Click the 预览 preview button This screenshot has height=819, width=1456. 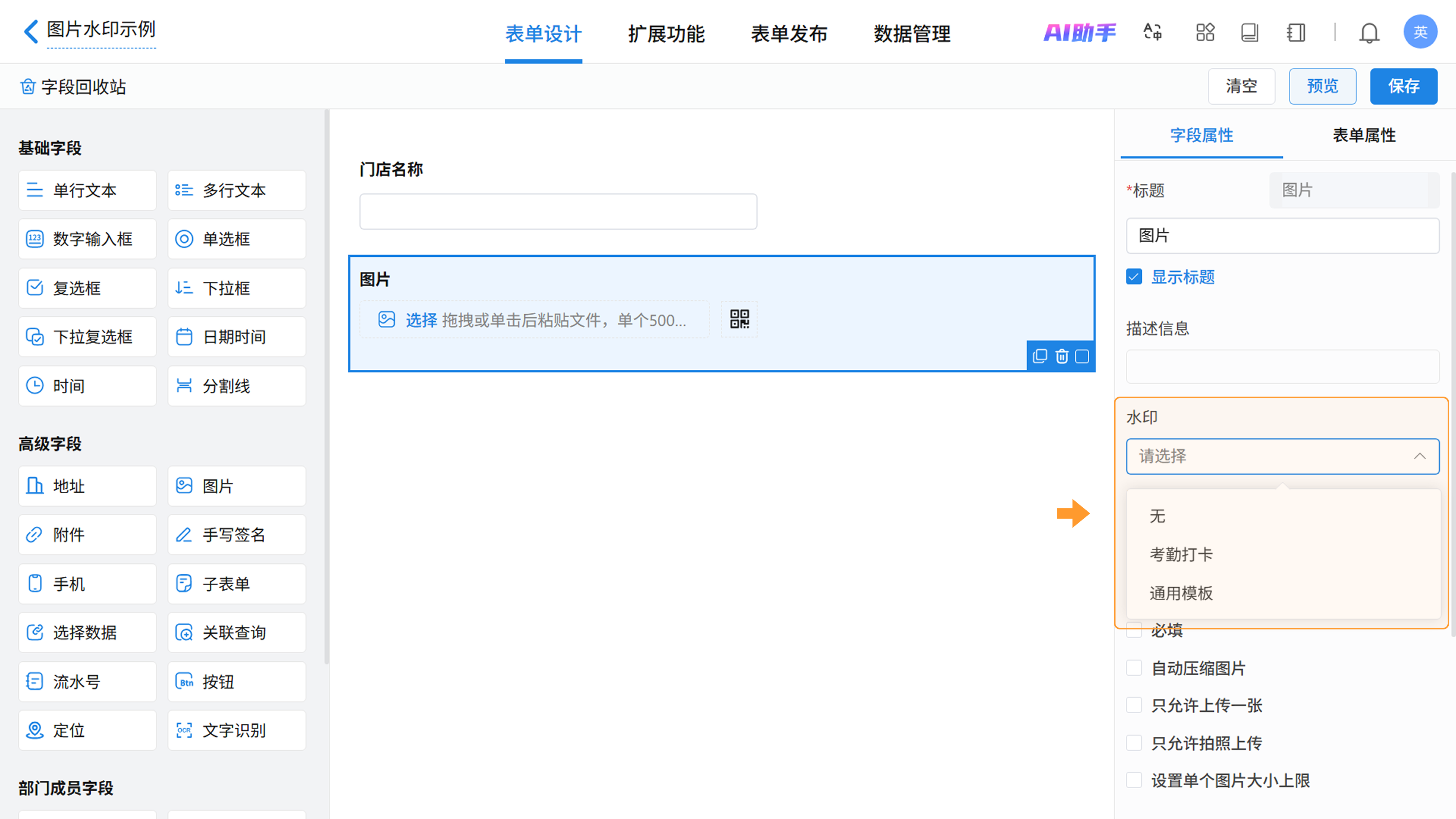click(x=1322, y=86)
